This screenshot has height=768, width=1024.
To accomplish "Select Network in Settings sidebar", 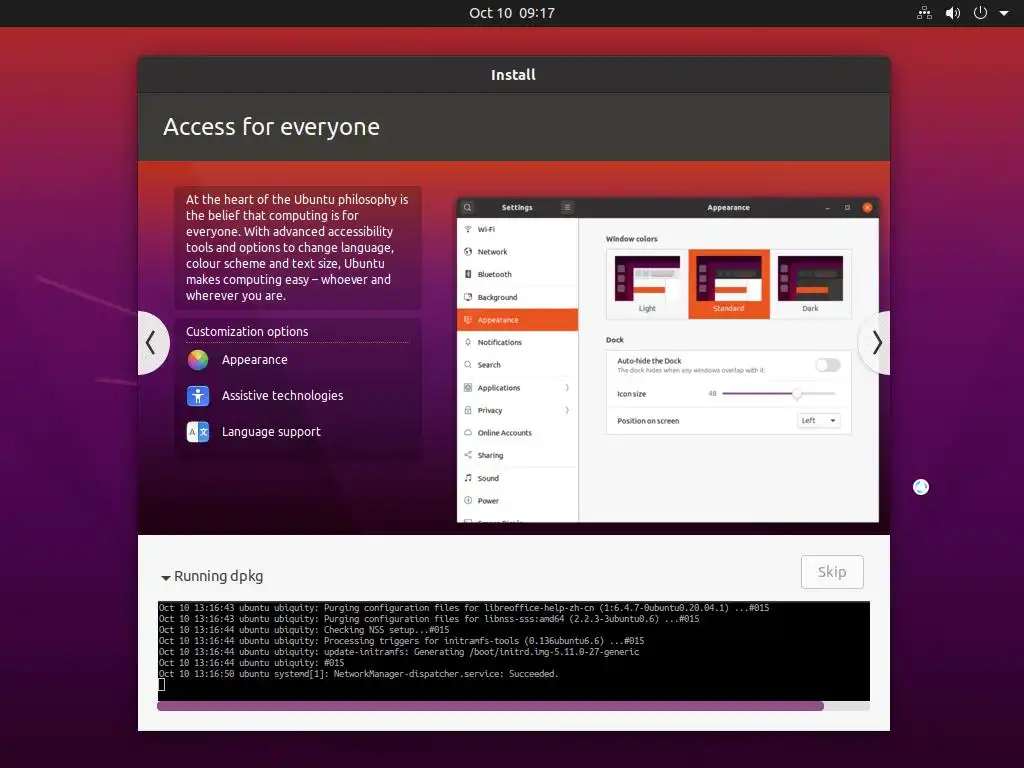I will 517,252.
